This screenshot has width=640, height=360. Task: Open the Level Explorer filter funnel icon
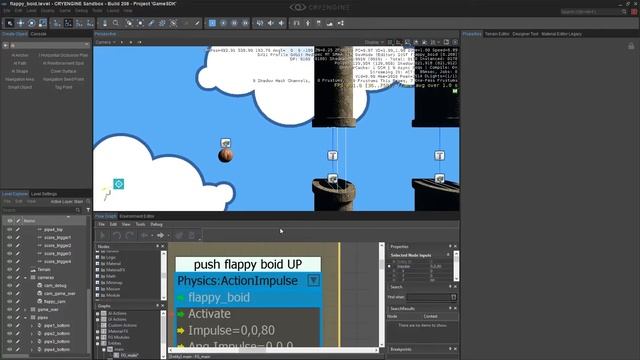click(88, 210)
